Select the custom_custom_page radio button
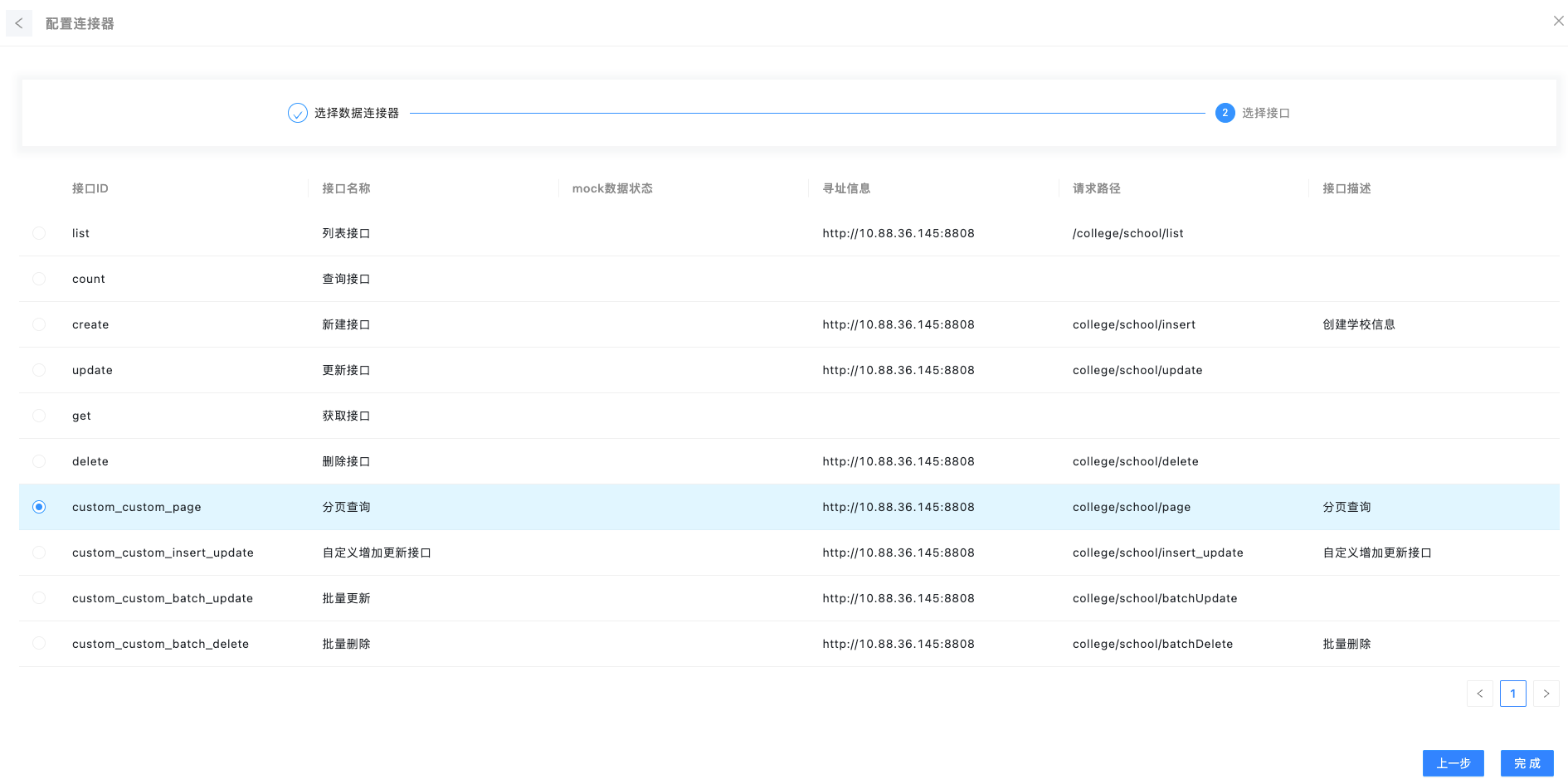The height and width of the screenshot is (779, 1568). (x=39, y=507)
